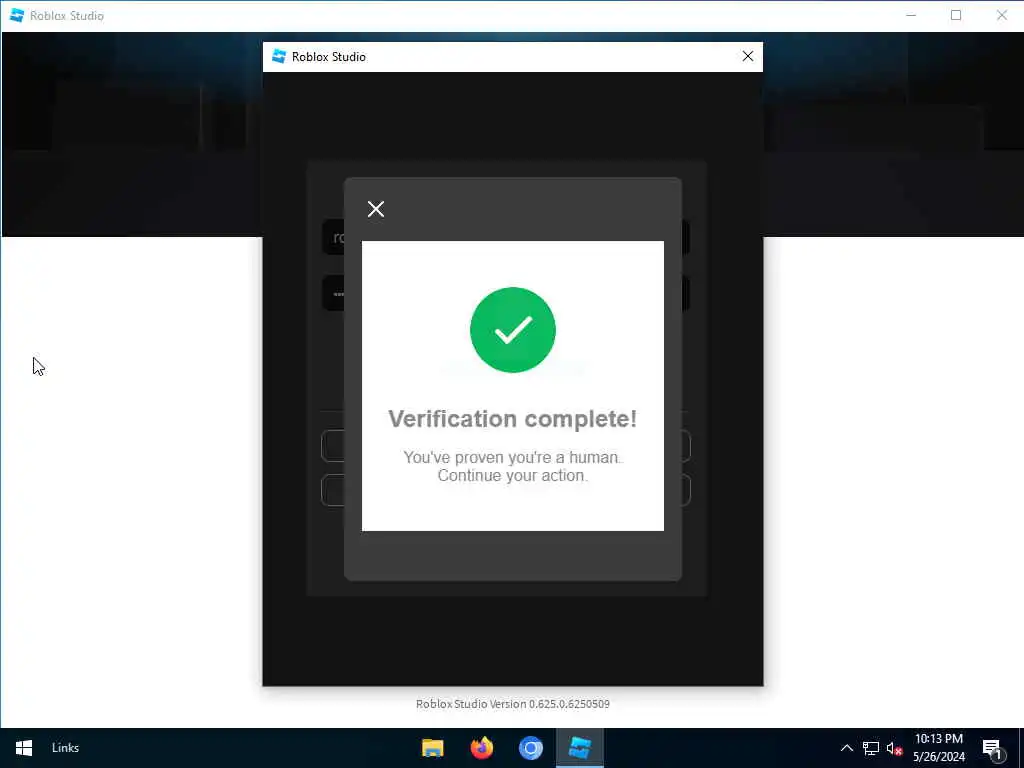1024x768 pixels.
Task: Open File Explorer from the taskbar
Action: click(432, 748)
